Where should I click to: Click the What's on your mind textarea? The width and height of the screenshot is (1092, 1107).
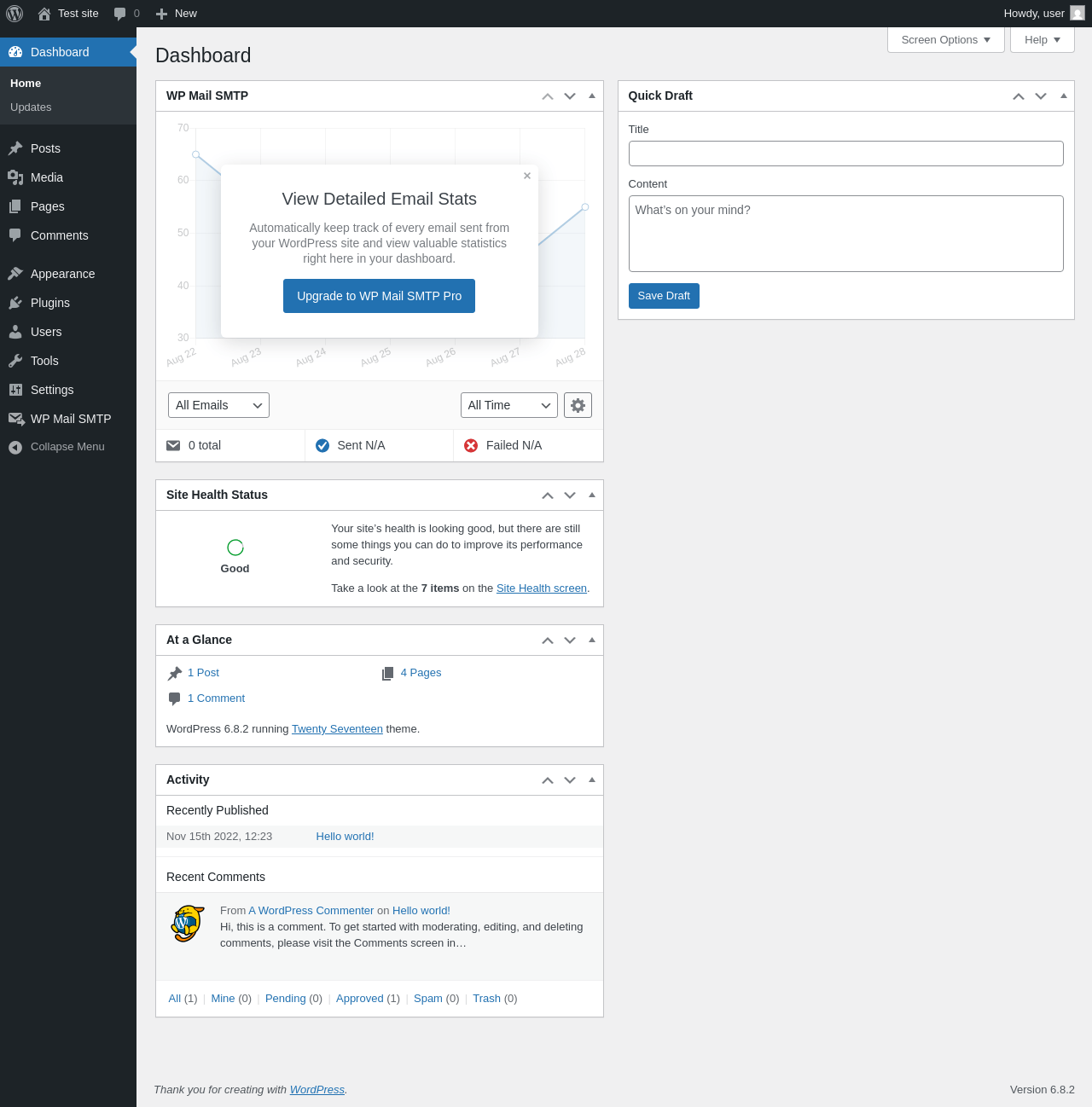(x=846, y=234)
